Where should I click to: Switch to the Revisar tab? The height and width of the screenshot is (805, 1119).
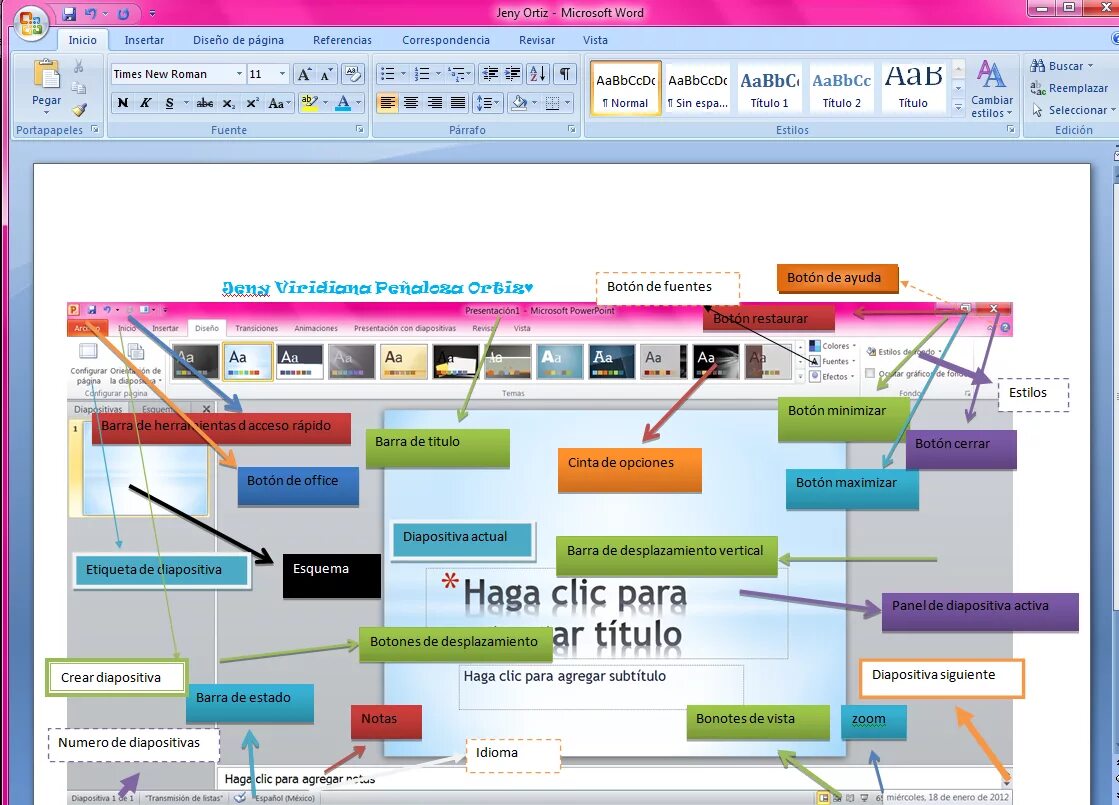[537, 40]
